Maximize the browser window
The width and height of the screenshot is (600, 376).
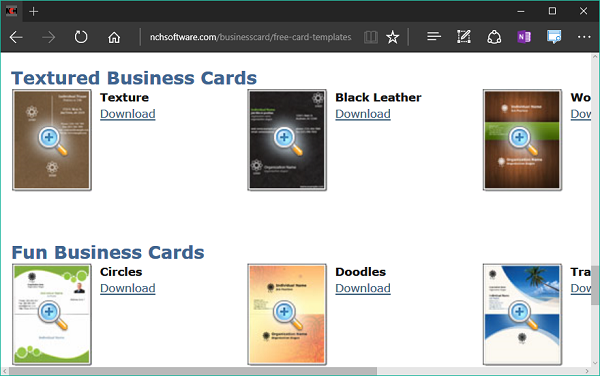(x=552, y=11)
